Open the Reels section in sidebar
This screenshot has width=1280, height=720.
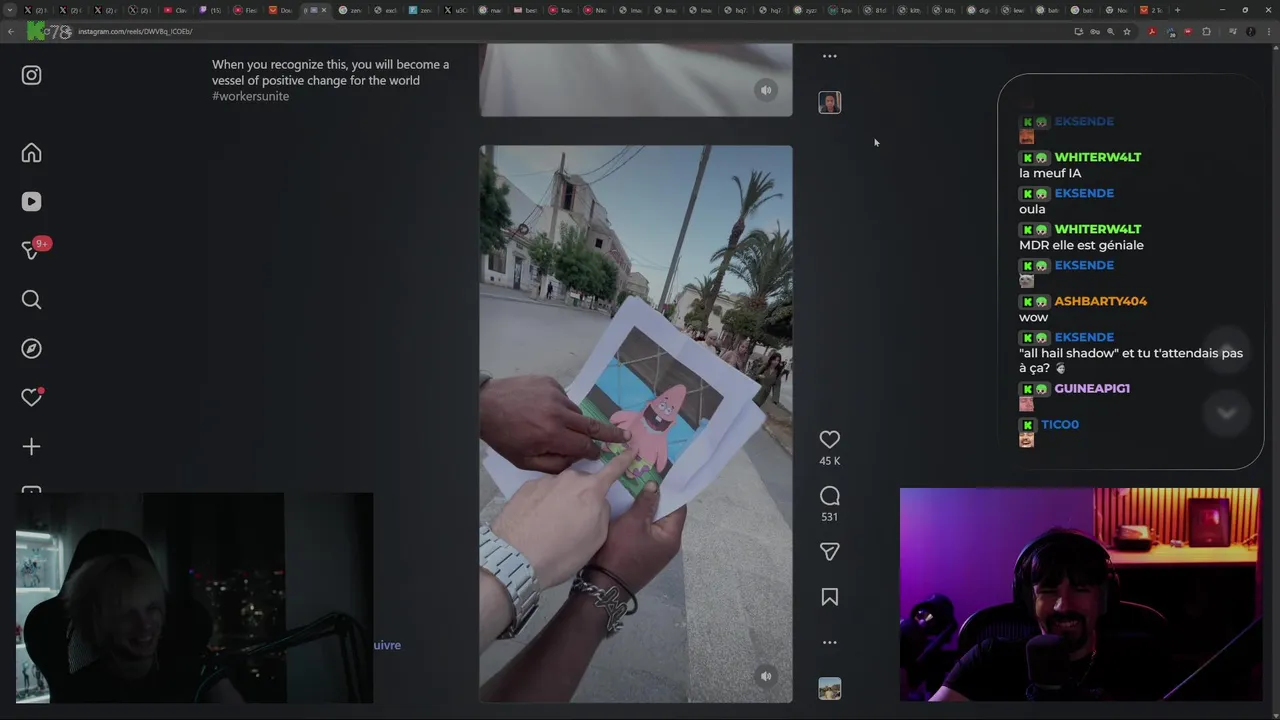31,201
